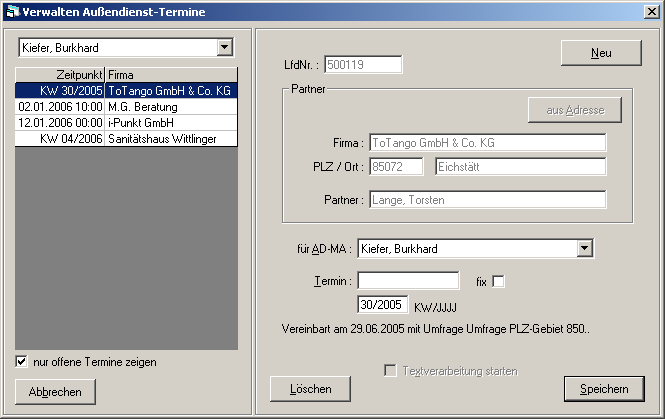Select the i-Punkt GmbH appointment row
The height and width of the screenshot is (419, 665).
pos(126,122)
